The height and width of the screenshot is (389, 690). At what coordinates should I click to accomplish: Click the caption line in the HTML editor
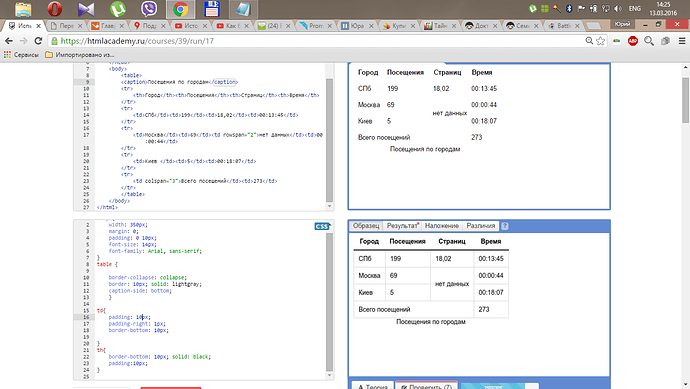tap(179, 82)
